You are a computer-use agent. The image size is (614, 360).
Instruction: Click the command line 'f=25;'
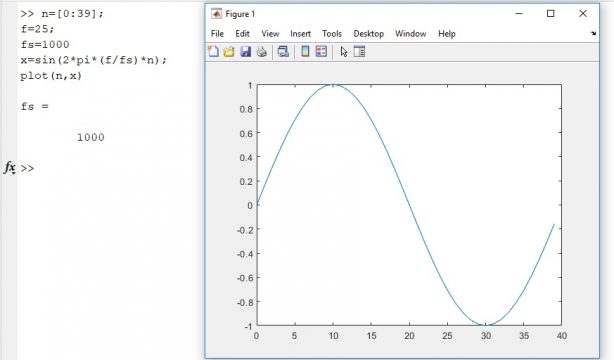click(x=38, y=29)
